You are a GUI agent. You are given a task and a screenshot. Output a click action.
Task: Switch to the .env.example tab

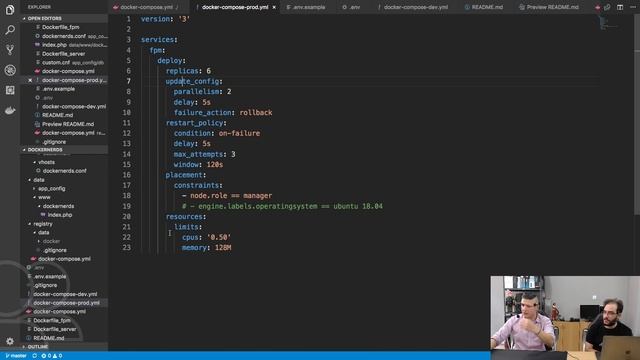click(x=306, y=7)
